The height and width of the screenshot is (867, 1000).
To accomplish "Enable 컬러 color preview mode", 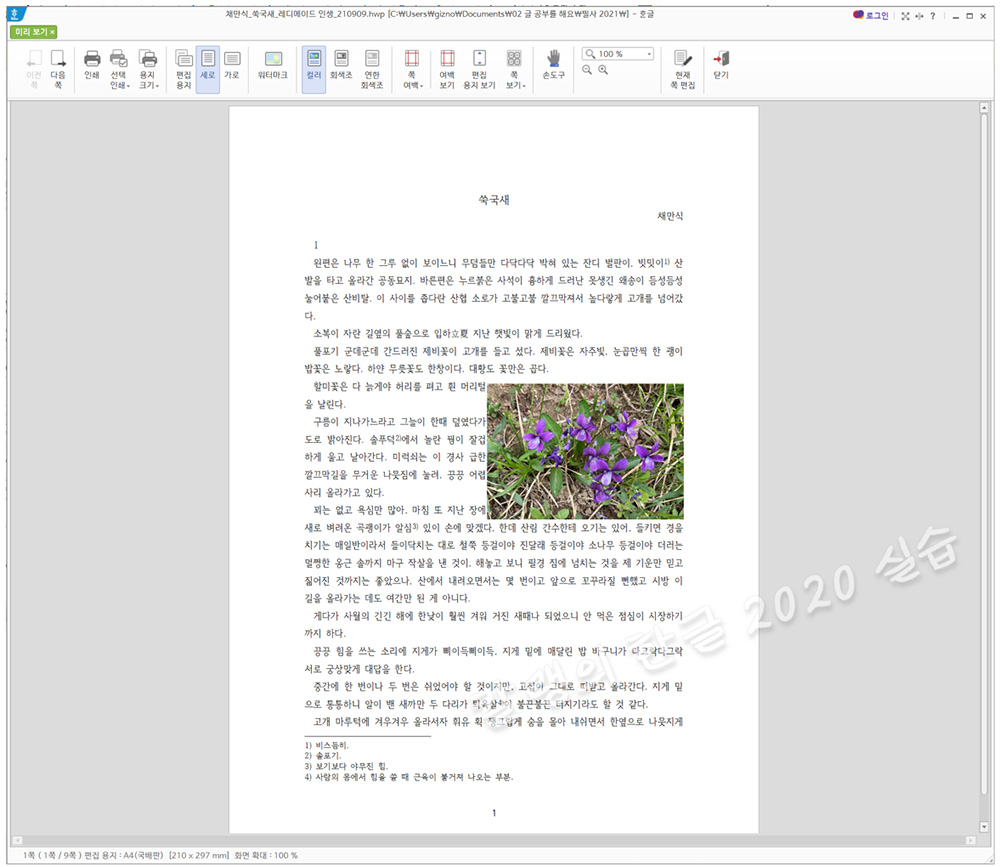I will click(x=314, y=69).
